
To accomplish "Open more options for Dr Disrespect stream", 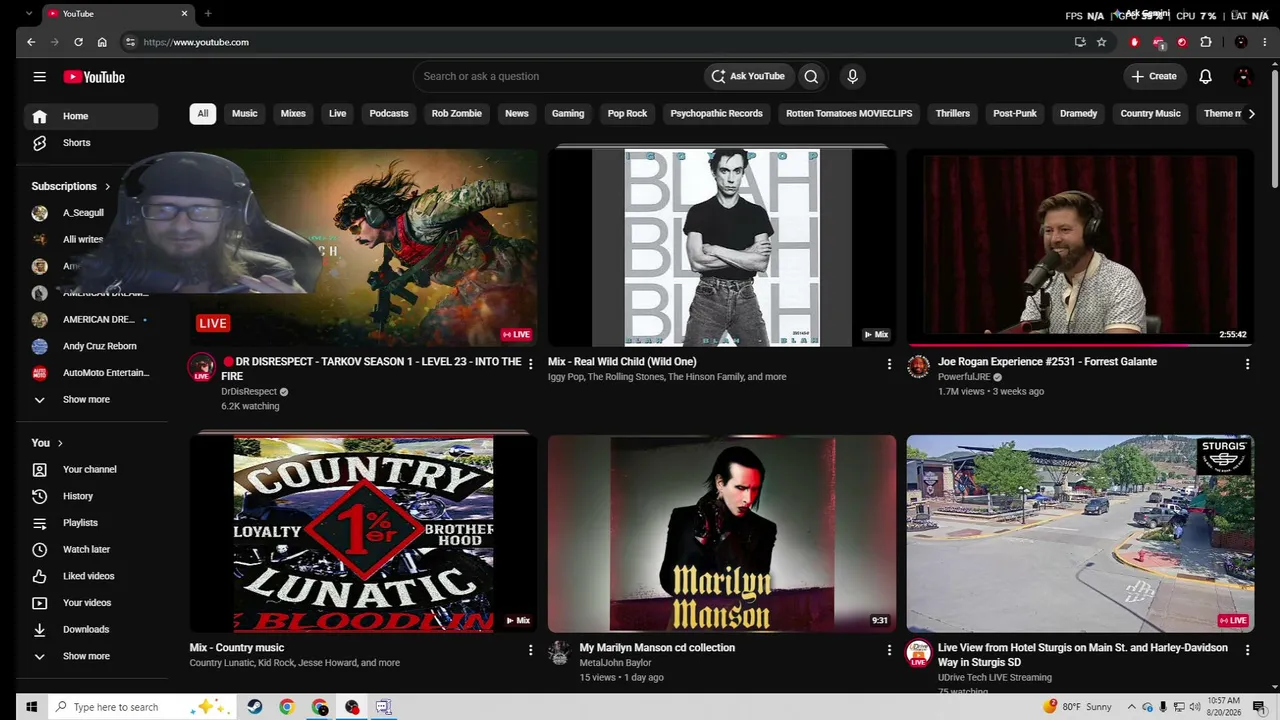I will point(531,364).
